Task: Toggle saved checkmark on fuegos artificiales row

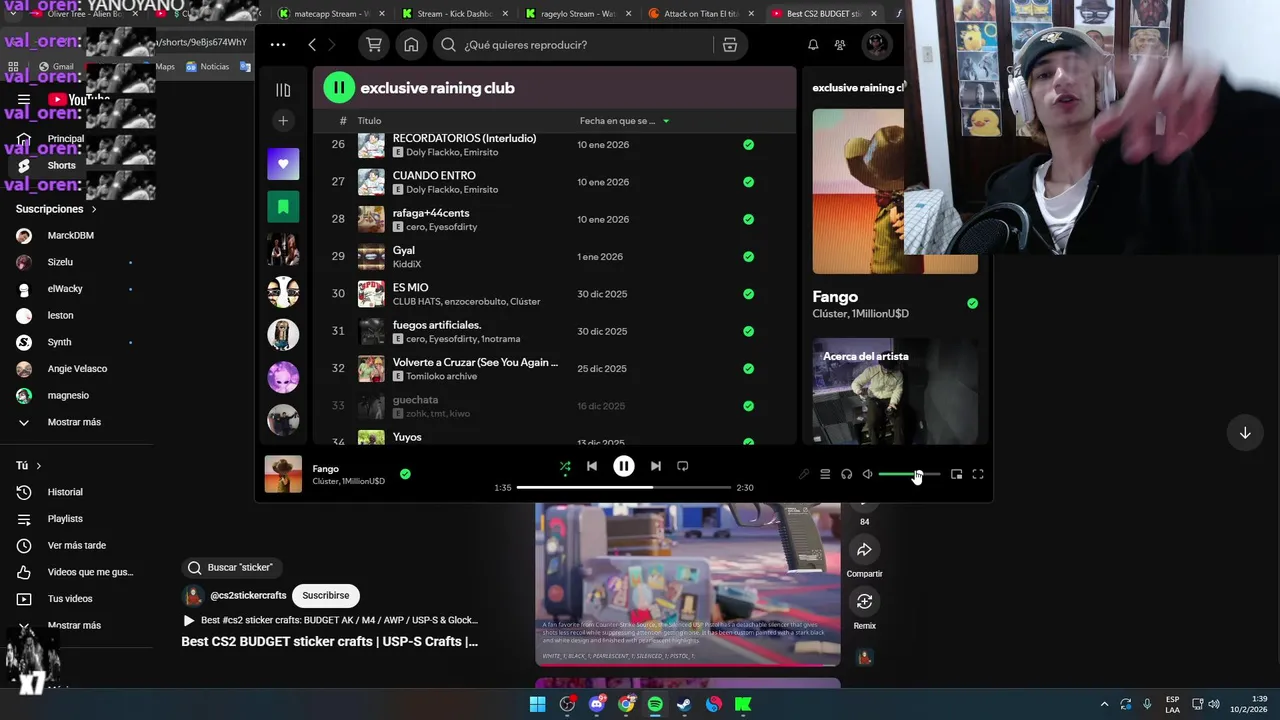Action: pyautogui.click(x=748, y=331)
